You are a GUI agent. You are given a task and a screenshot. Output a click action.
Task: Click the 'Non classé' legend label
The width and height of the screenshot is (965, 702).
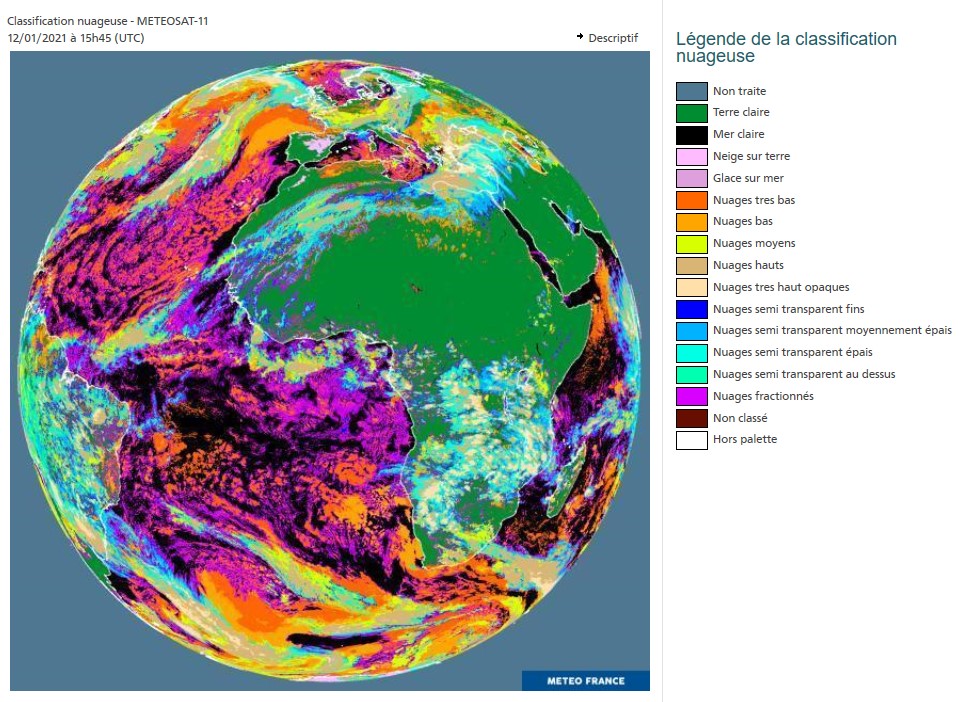point(740,418)
